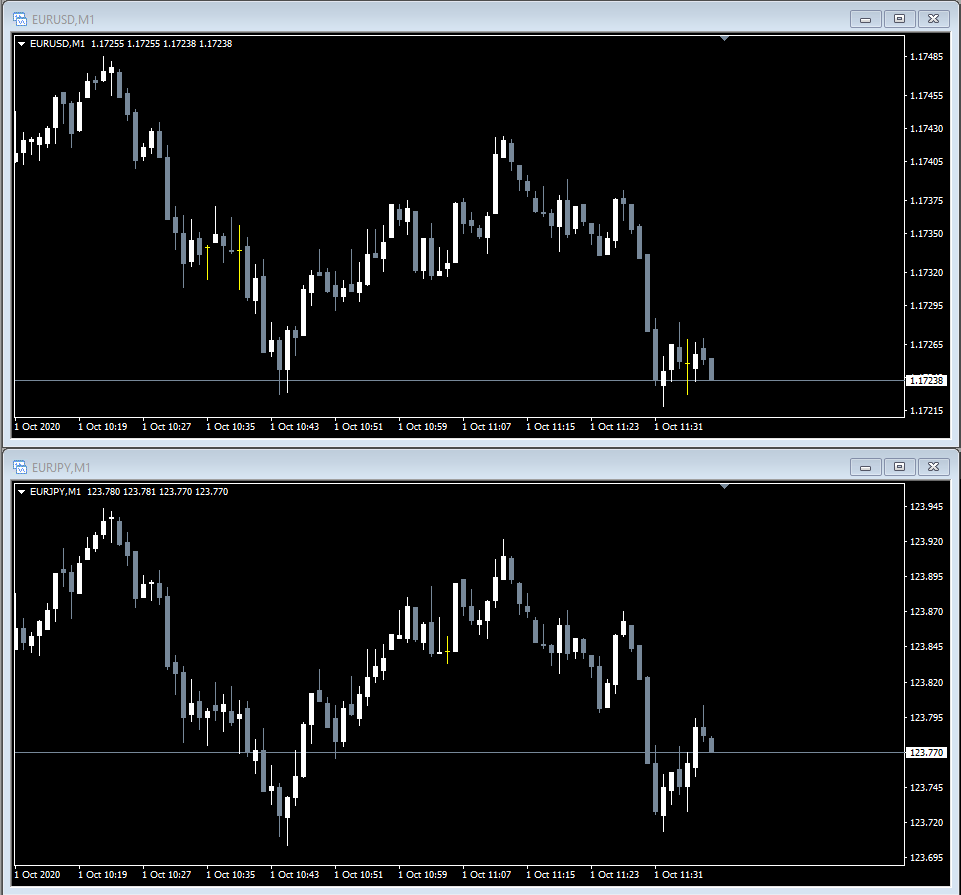Maximize the EURJPY,M1 chart window
Viewport: 961px width, 895px height.
[899, 467]
